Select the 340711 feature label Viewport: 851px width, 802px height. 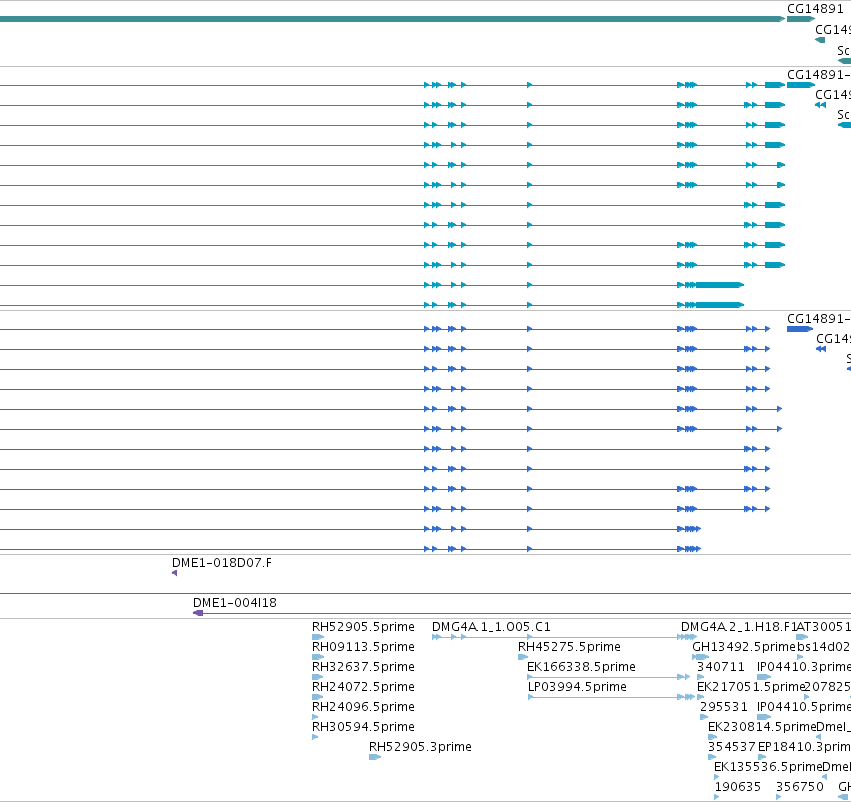[721, 667]
